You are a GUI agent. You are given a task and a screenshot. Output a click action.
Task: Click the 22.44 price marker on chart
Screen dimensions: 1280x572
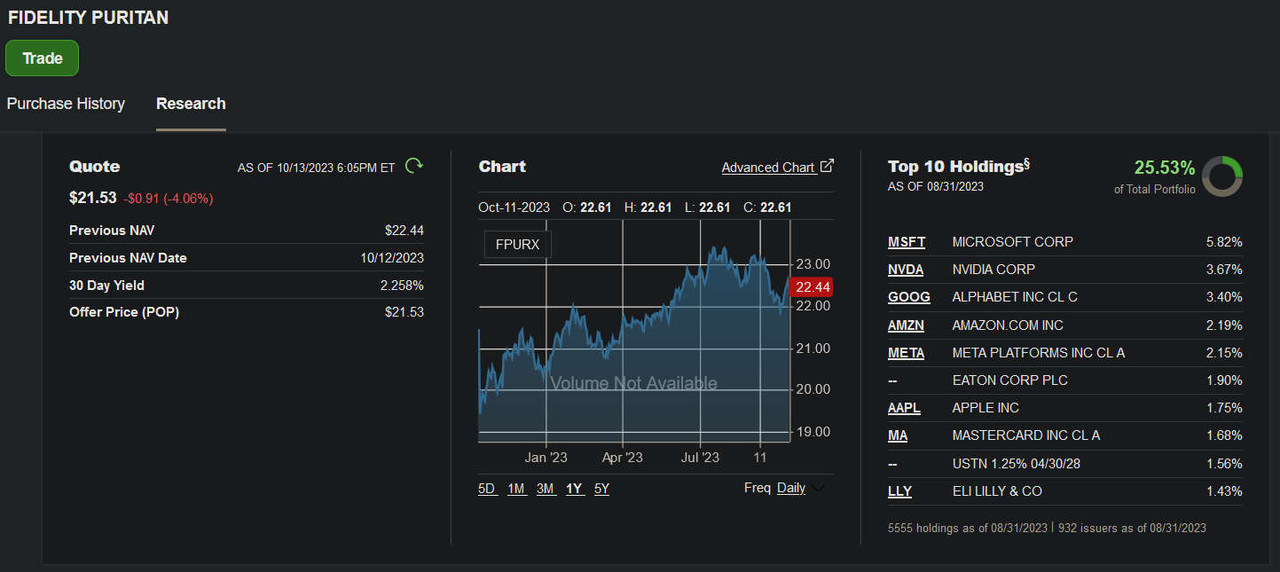point(811,287)
